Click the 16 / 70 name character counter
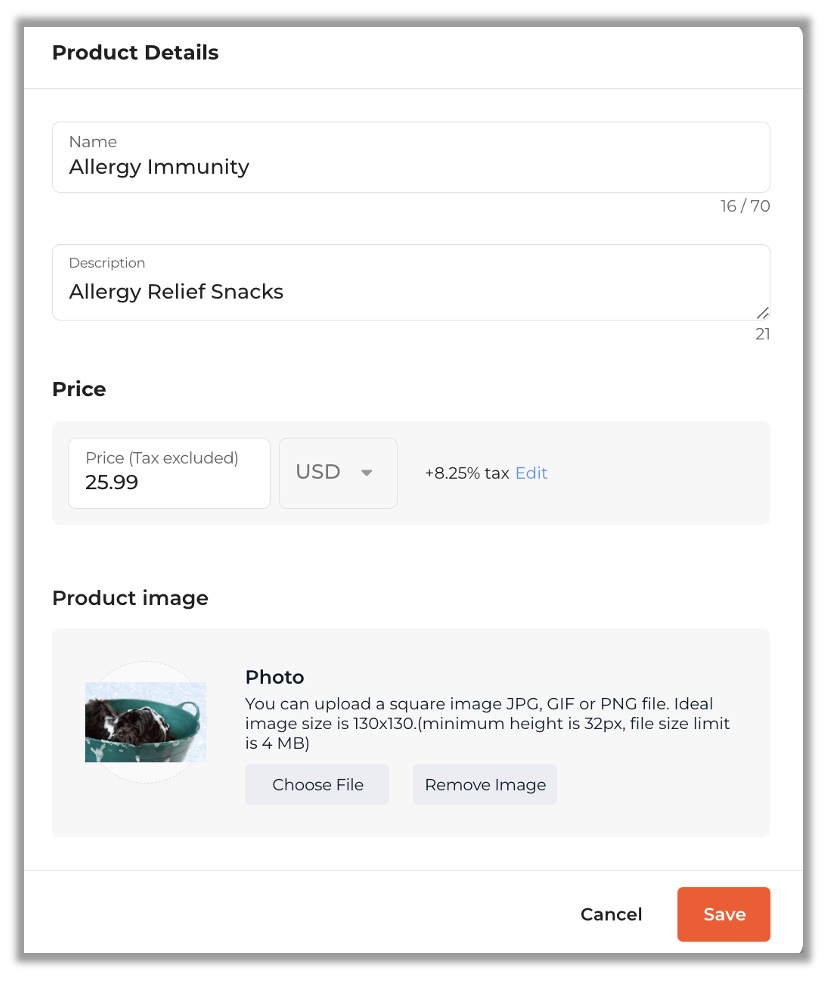The image size is (830, 982). tap(745, 207)
